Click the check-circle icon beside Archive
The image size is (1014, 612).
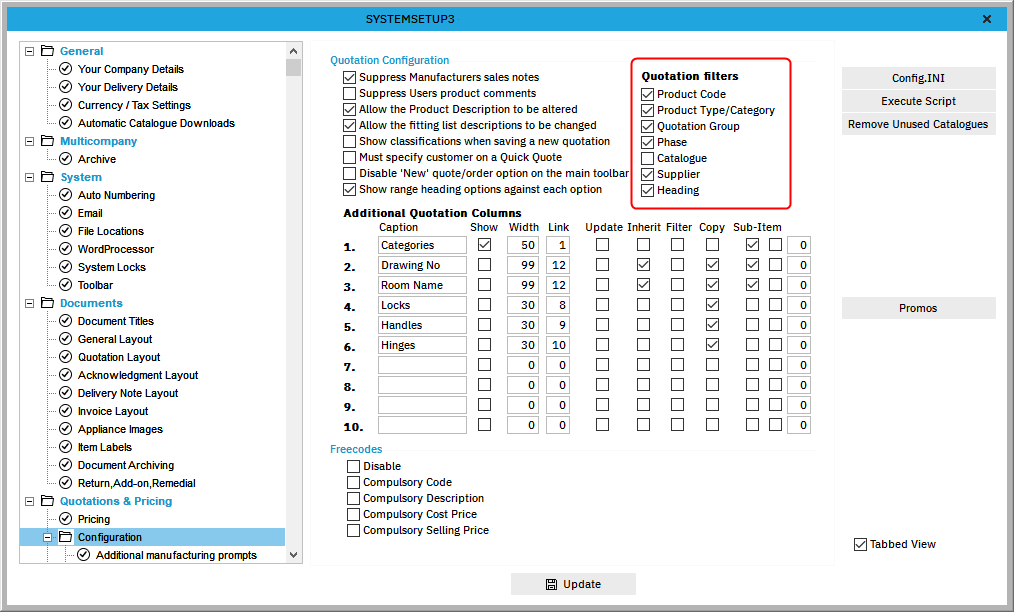[x=65, y=158]
